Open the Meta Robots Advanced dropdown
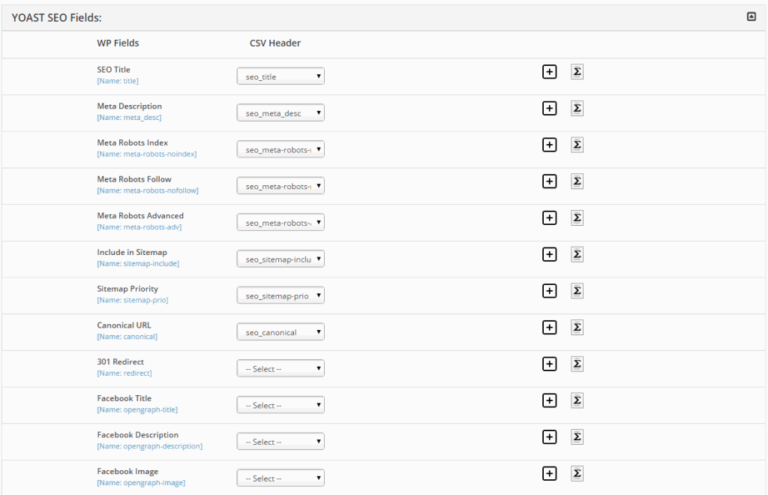The width and height of the screenshot is (768, 495). (281, 222)
